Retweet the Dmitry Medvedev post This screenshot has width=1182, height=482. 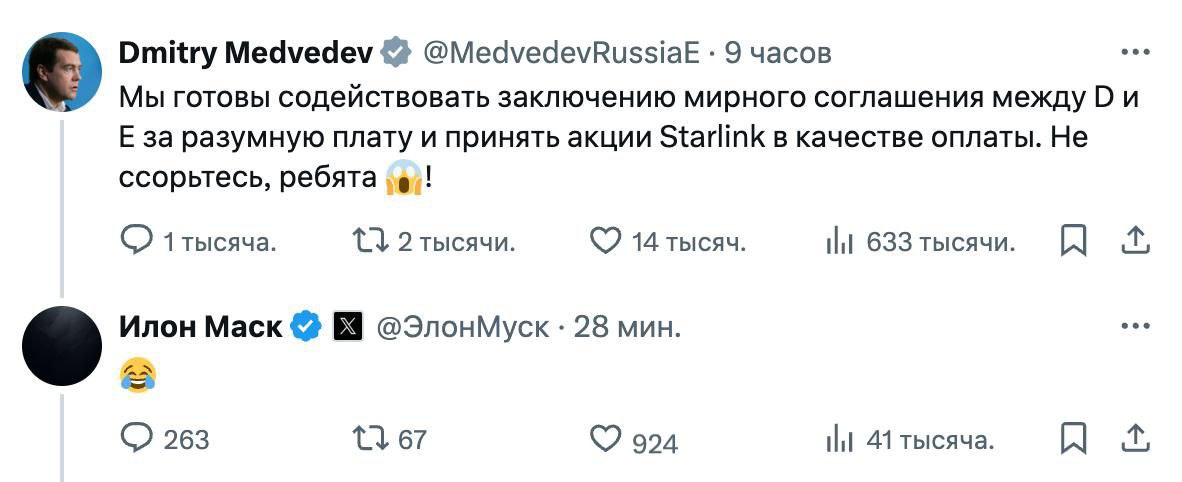372,241
